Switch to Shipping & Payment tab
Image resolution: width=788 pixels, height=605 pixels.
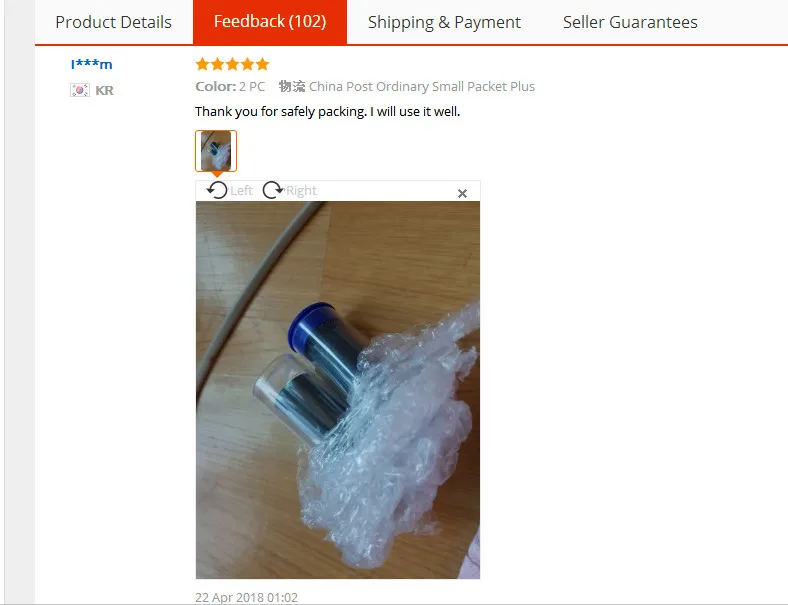pyautogui.click(x=444, y=22)
